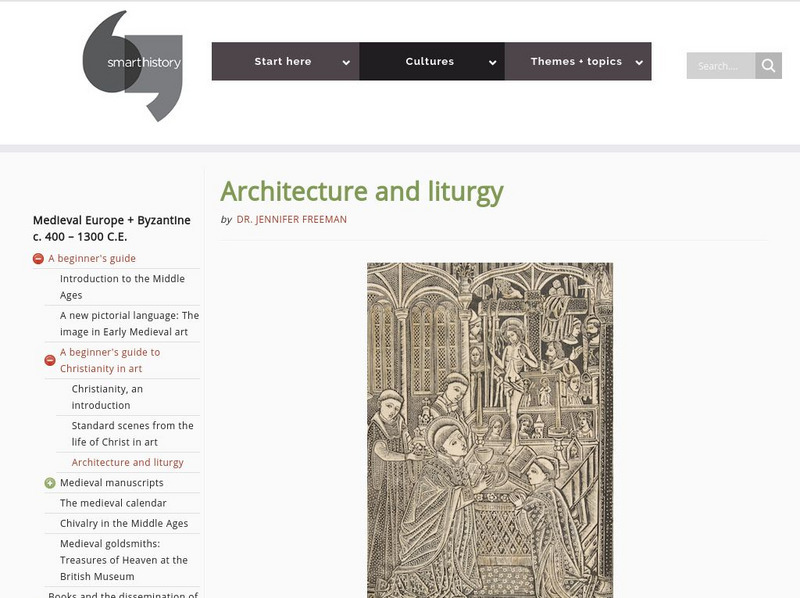Open Chivalry in the Middle Ages
Viewport: 800px width, 598px height.
point(124,524)
